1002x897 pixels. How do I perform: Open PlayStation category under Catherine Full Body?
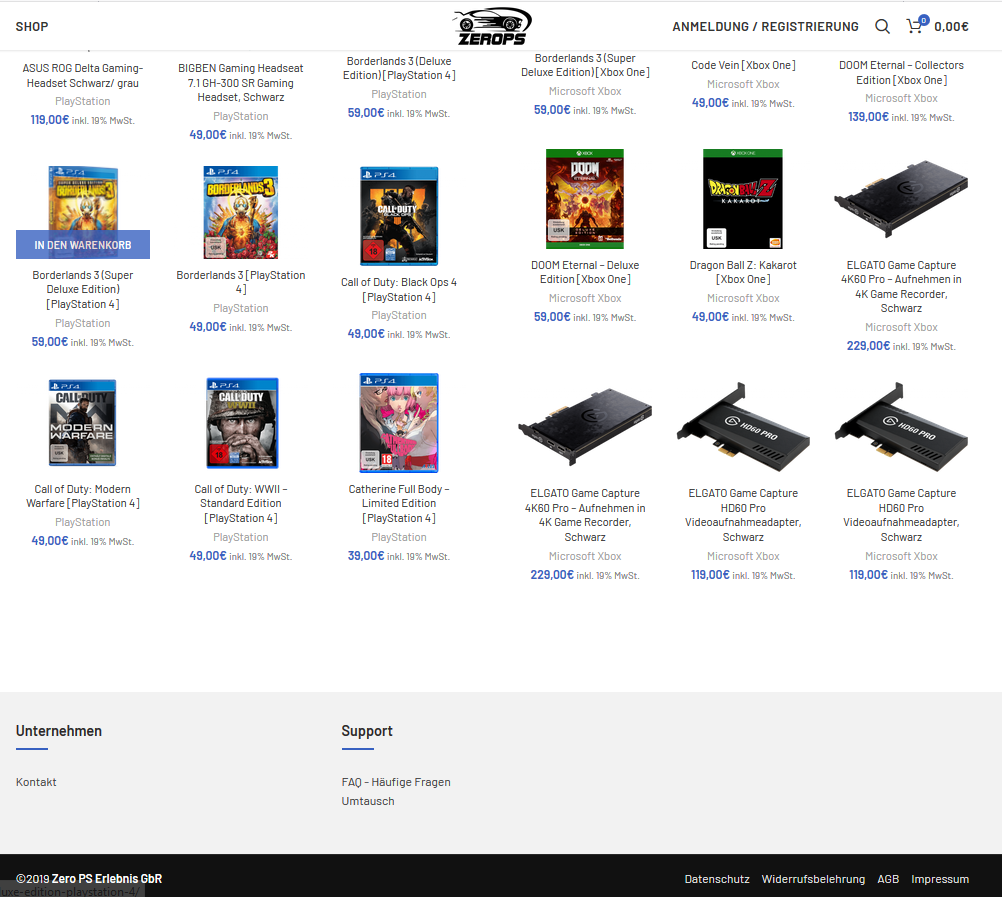click(x=399, y=537)
